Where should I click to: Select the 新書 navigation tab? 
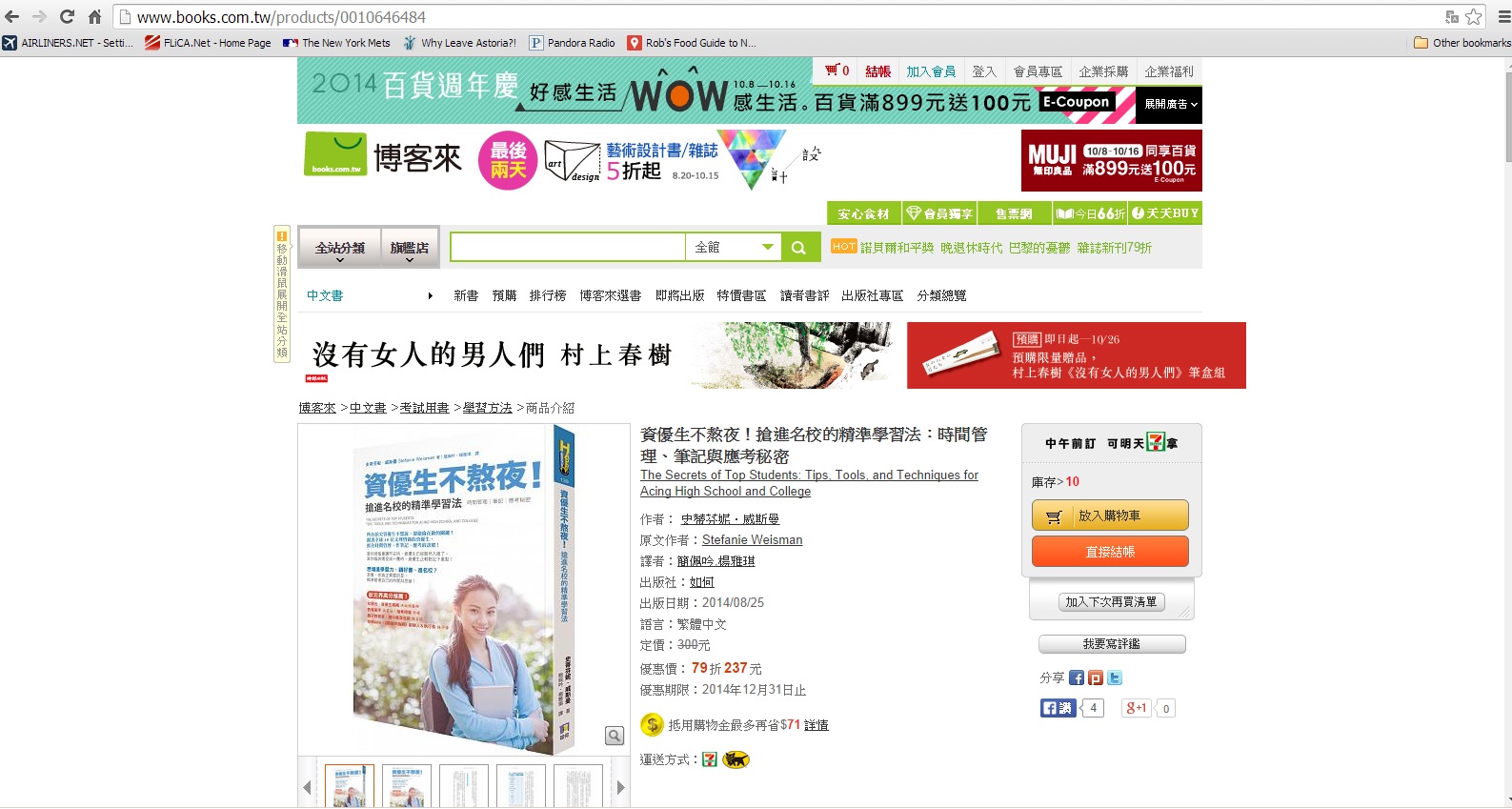point(466,296)
